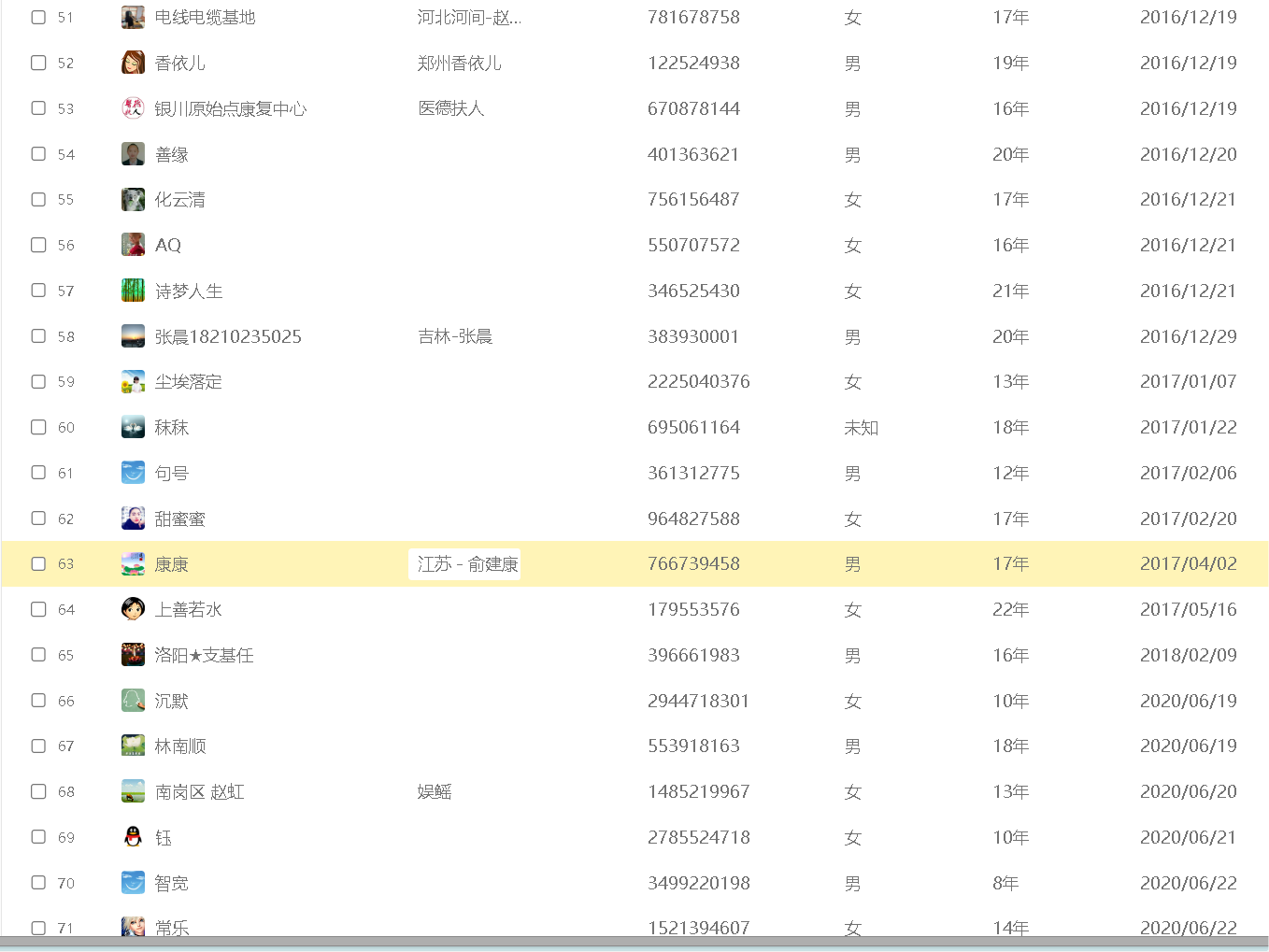Viewport: 1269px width, 952px height.
Task: Click QQ number 2944718301
Action: pyautogui.click(x=698, y=701)
